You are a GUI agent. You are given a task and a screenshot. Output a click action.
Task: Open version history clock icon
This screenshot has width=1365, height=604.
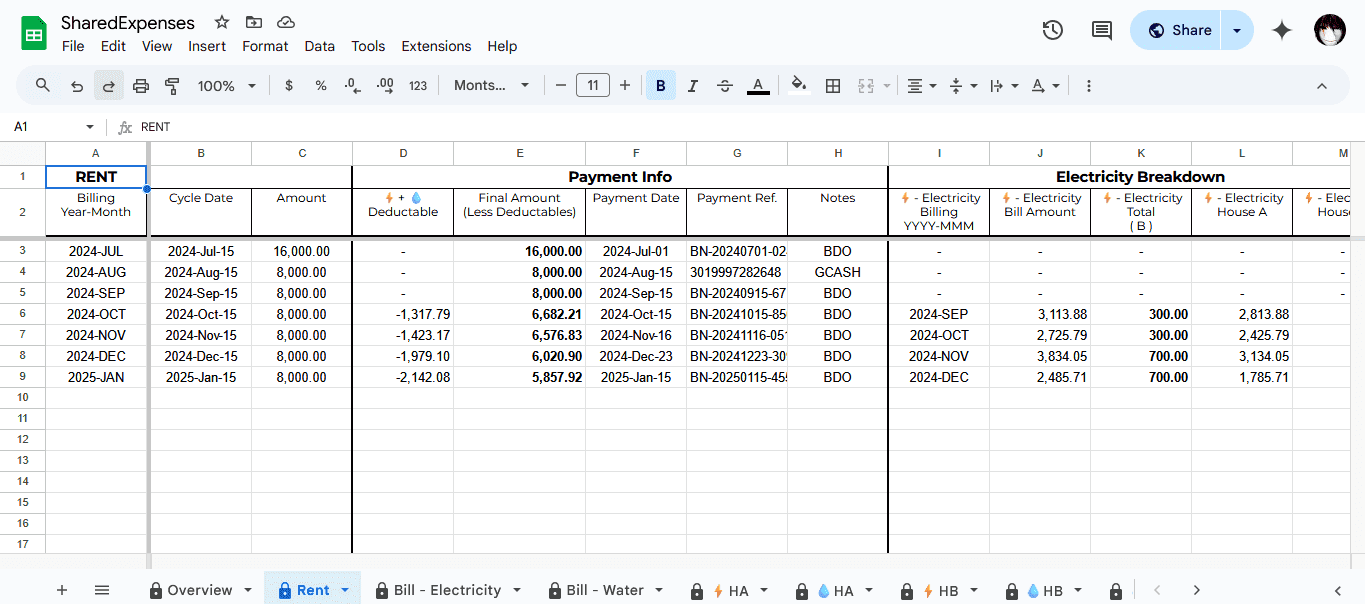point(1052,30)
